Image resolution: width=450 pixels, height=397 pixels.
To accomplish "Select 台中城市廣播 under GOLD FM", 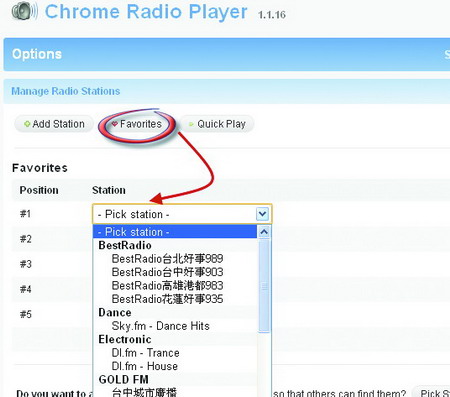I will pyautogui.click(x=144, y=392).
